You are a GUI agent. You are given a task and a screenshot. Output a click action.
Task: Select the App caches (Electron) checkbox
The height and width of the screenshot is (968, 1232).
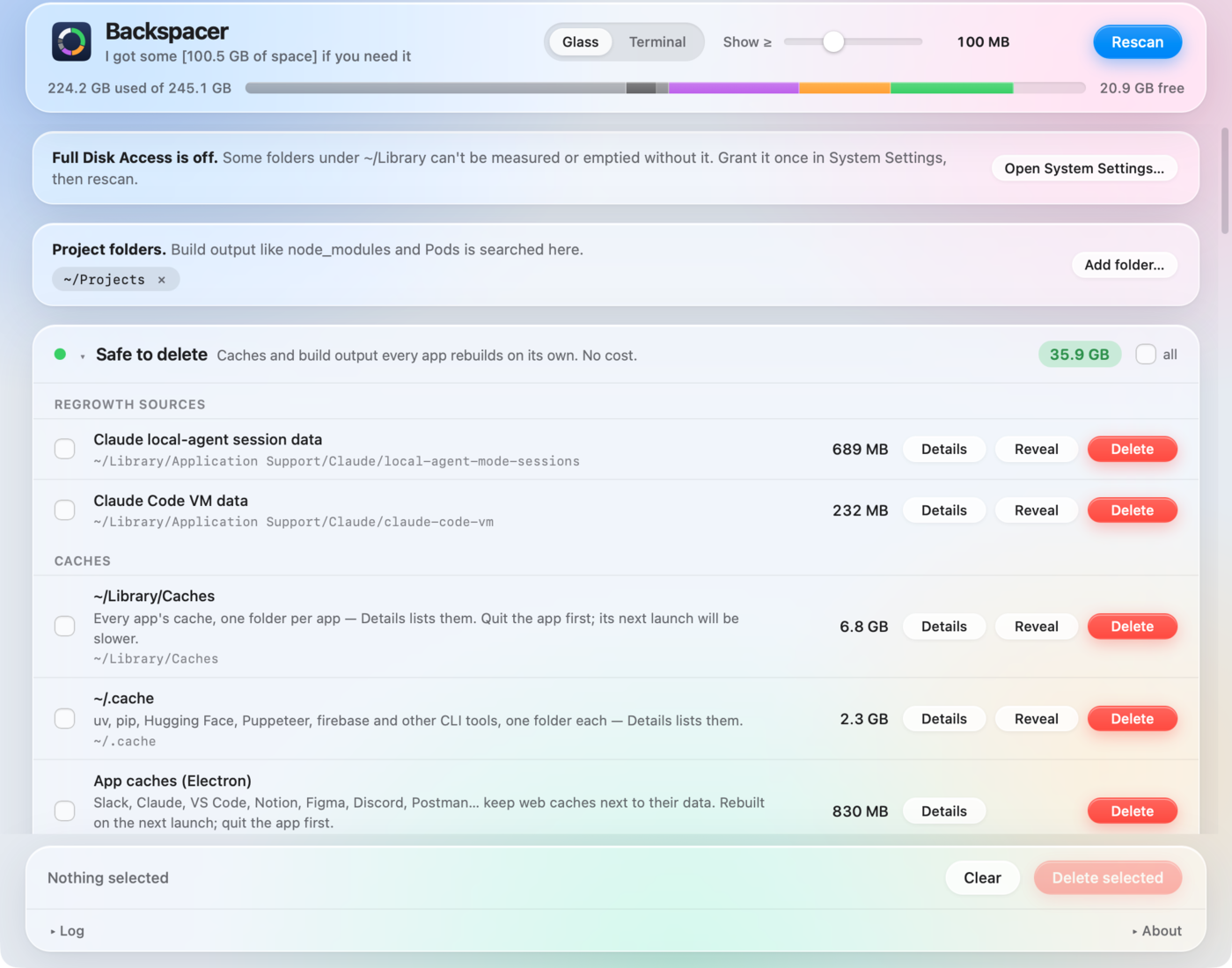click(65, 811)
